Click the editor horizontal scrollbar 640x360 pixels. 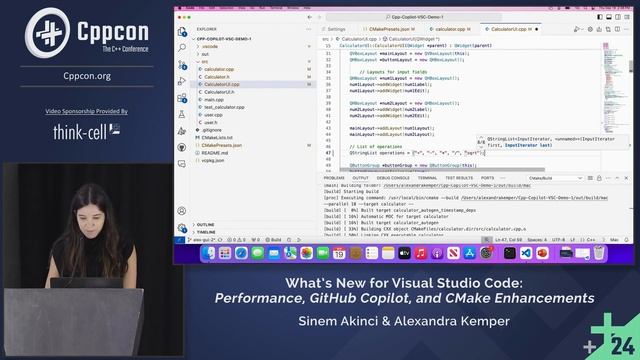point(442,169)
